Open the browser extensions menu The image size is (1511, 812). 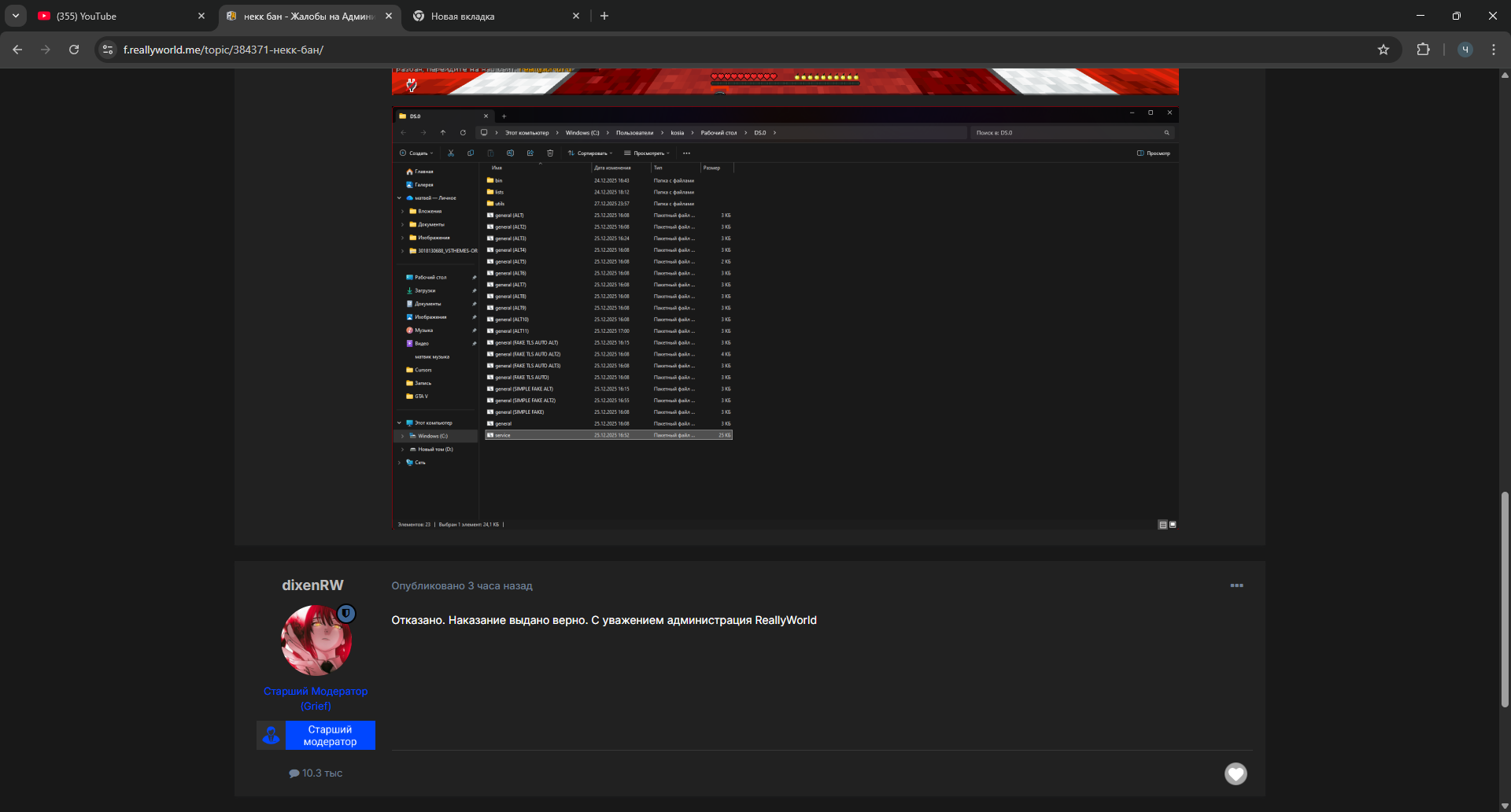click(1423, 50)
